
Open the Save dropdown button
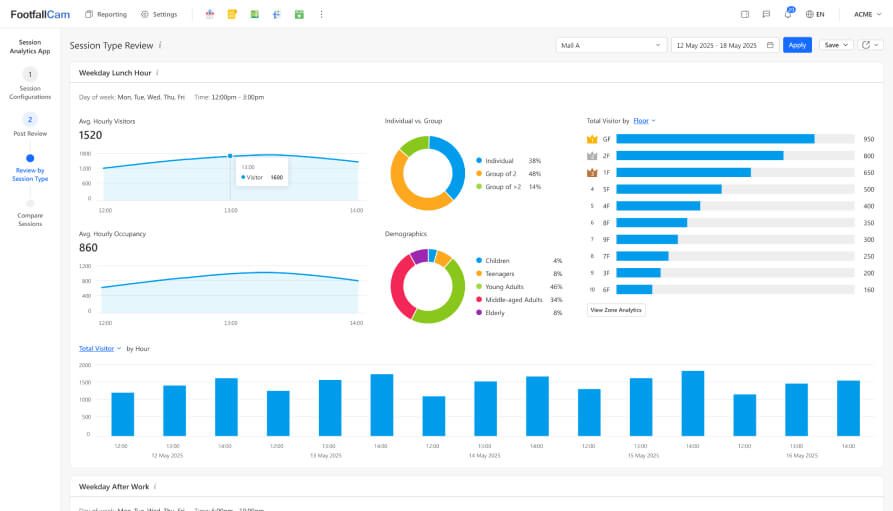point(835,45)
